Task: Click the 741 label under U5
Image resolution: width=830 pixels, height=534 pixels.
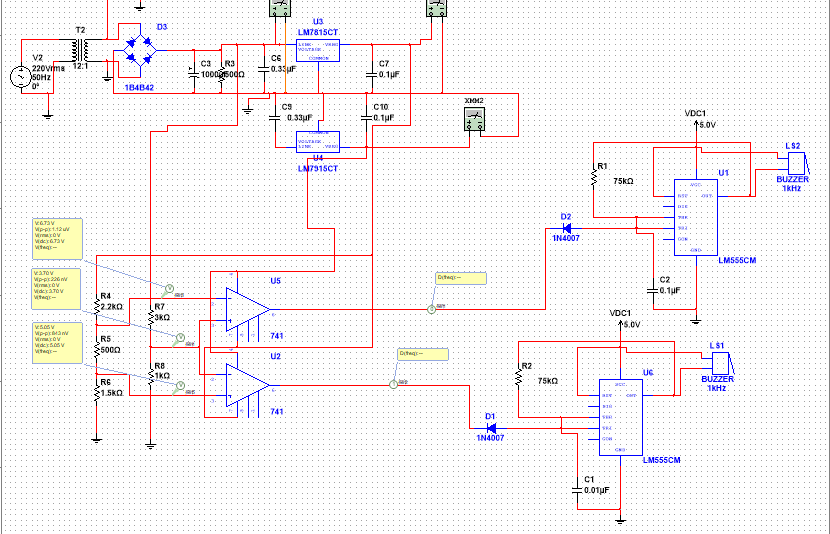Action: [x=277, y=336]
